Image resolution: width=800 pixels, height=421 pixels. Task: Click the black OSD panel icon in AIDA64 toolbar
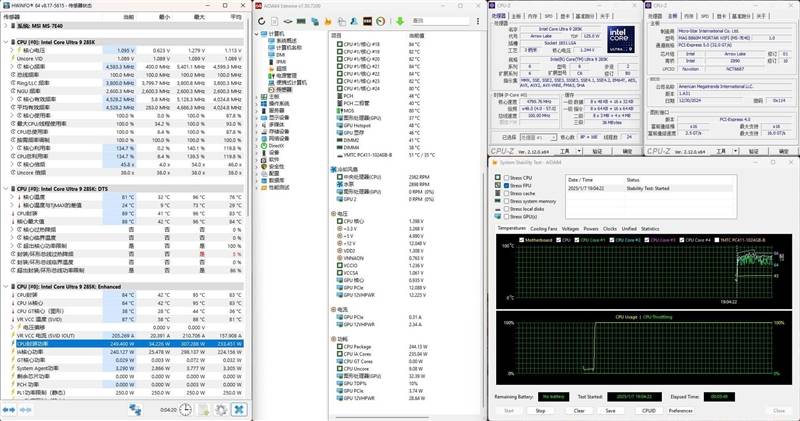367,21
